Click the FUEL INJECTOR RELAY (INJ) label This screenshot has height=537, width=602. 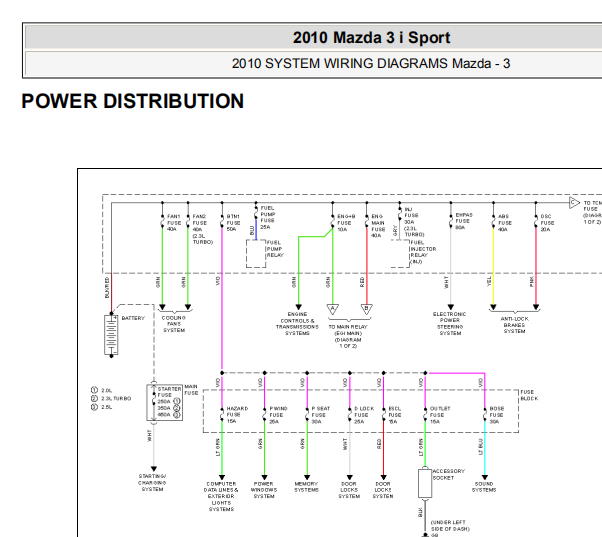(x=423, y=252)
